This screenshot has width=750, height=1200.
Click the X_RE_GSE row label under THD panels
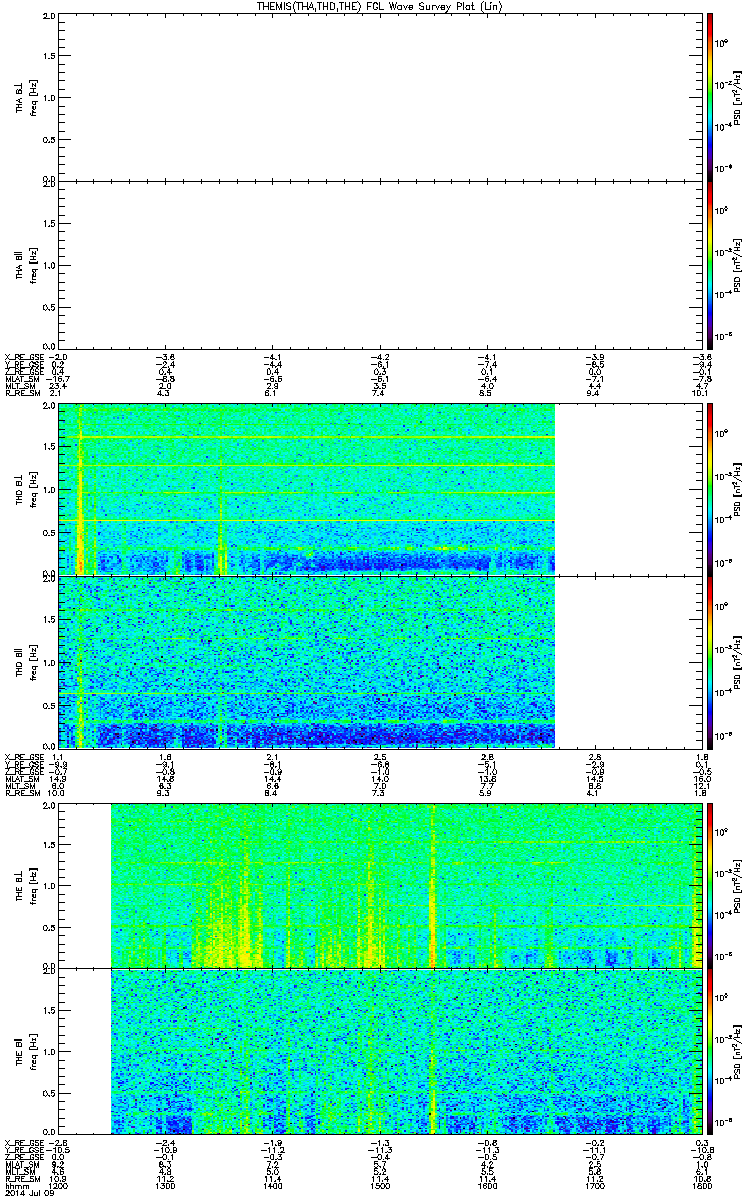[23, 755]
